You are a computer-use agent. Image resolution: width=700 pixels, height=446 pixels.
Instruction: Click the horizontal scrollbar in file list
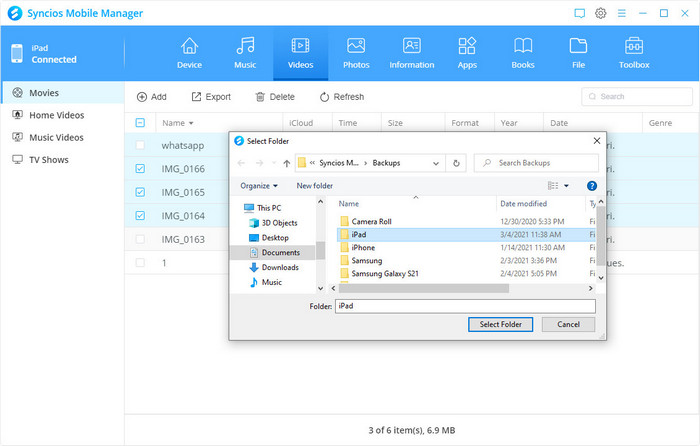(x=423, y=288)
